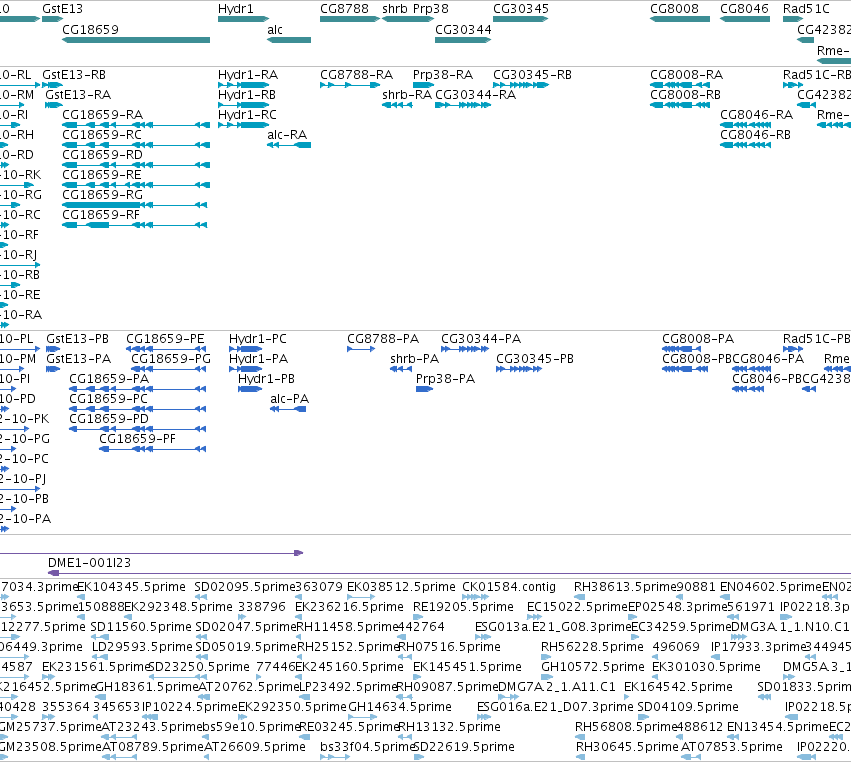
Task: Select the CG18659-PD protein label
Action: (109, 419)
